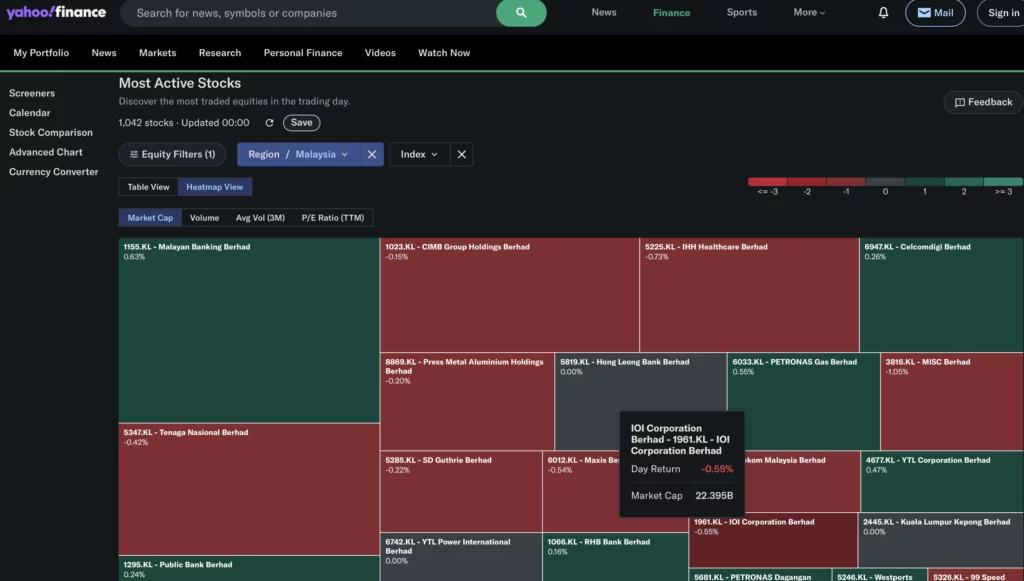Open Personal Finance tab
The height and width of the screenshot is (581, 1024).
[303, 53]
